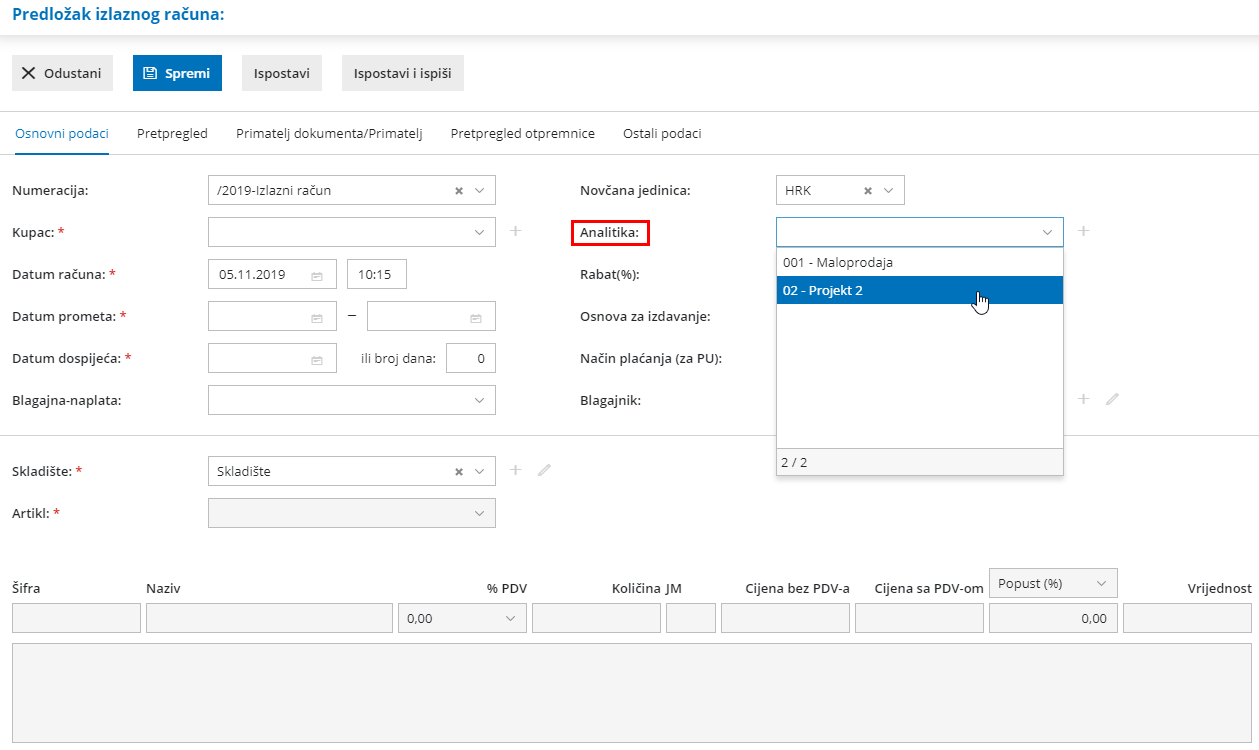Expand the Skladište dropdown arrow
1259x750 pixels.
tap(479, 472)
